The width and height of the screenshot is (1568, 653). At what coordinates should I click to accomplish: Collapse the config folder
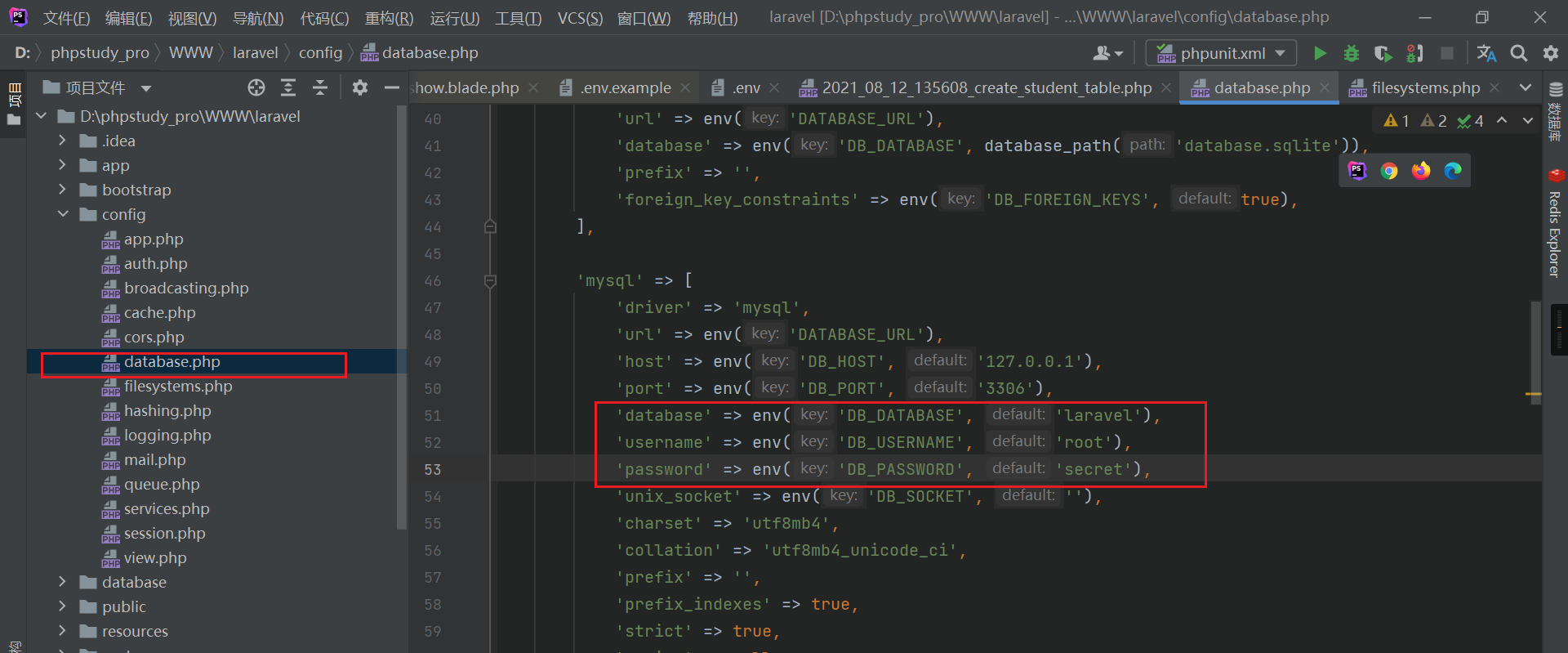point(63,214)
